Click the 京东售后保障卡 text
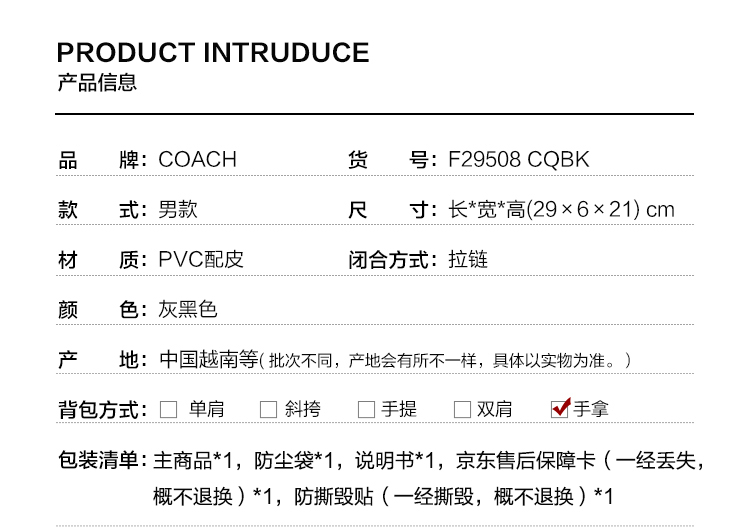Image resolution: width=750 pixels, height=527 pixels. pyautogui.click(x=526, y=461)
